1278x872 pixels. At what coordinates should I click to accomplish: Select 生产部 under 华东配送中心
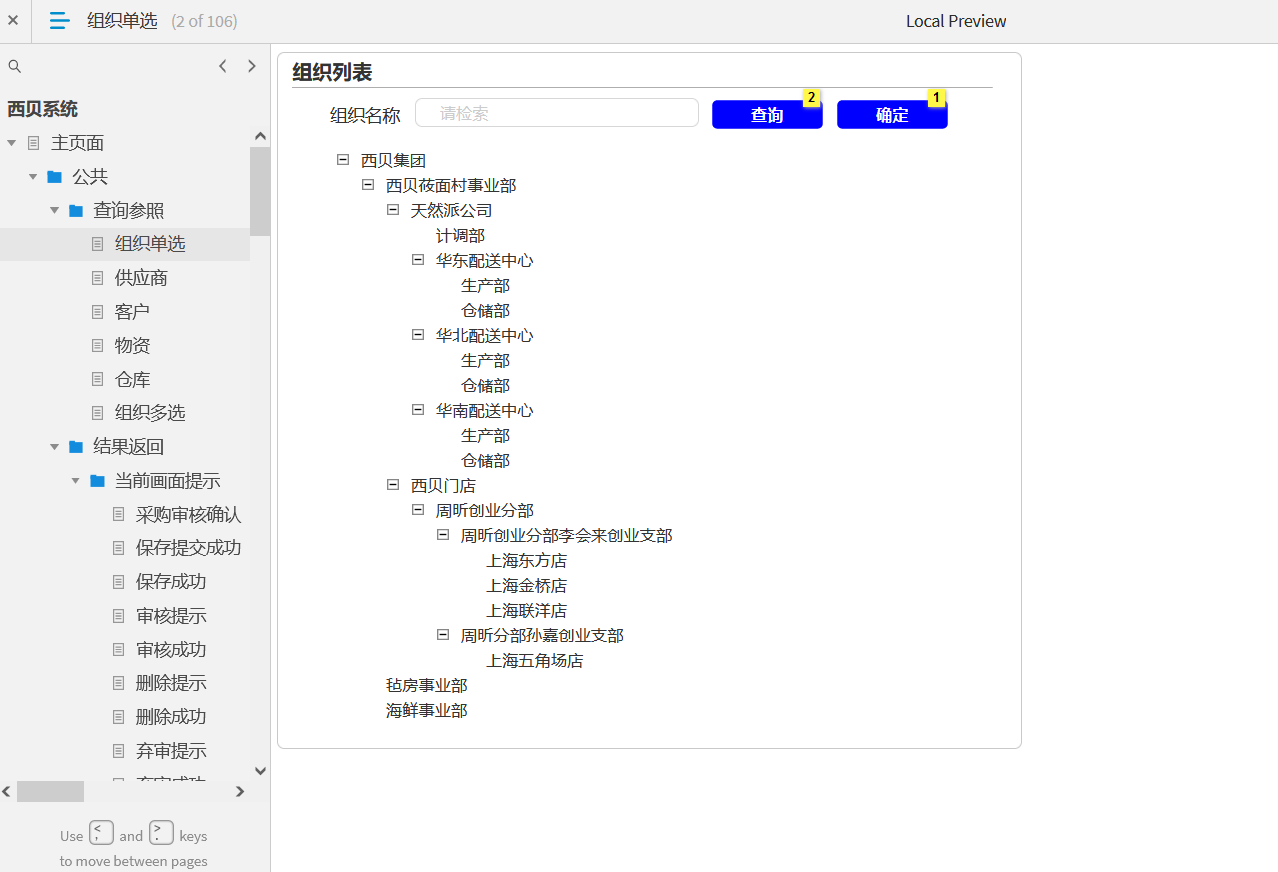coord(485,286)
